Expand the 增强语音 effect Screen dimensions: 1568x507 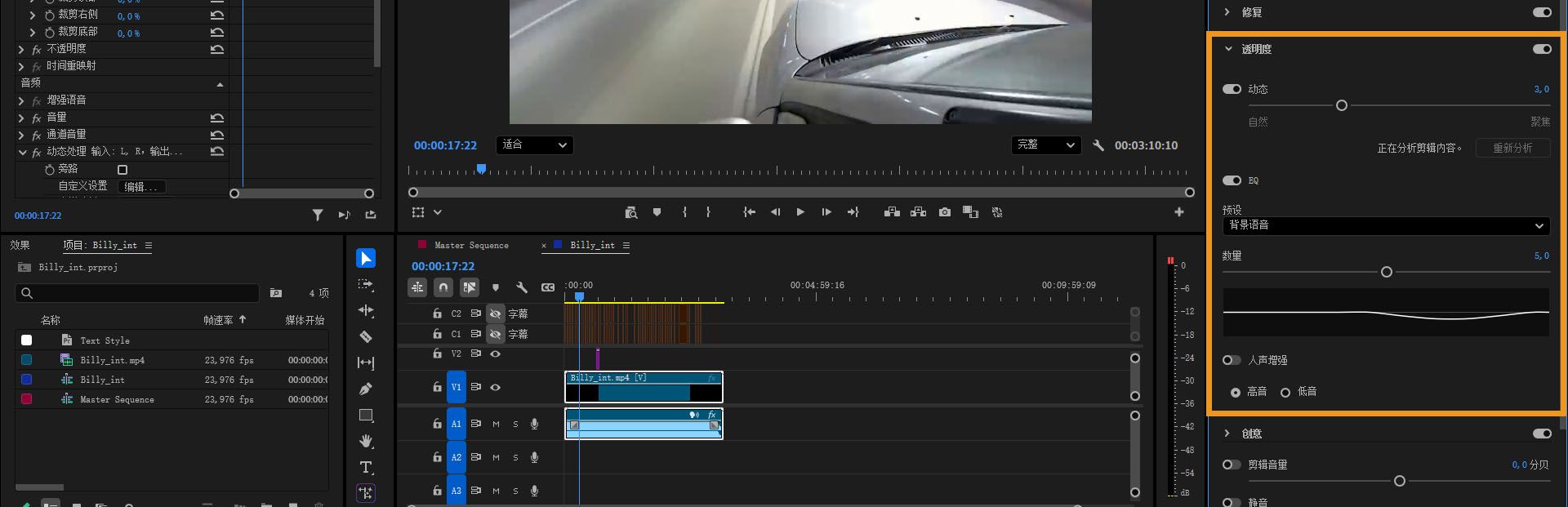pos(21,100)
